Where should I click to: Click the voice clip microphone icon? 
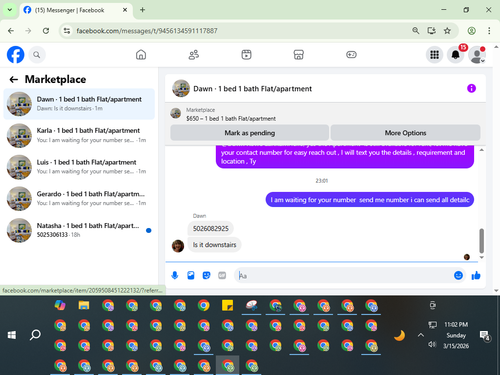[175, 275]
